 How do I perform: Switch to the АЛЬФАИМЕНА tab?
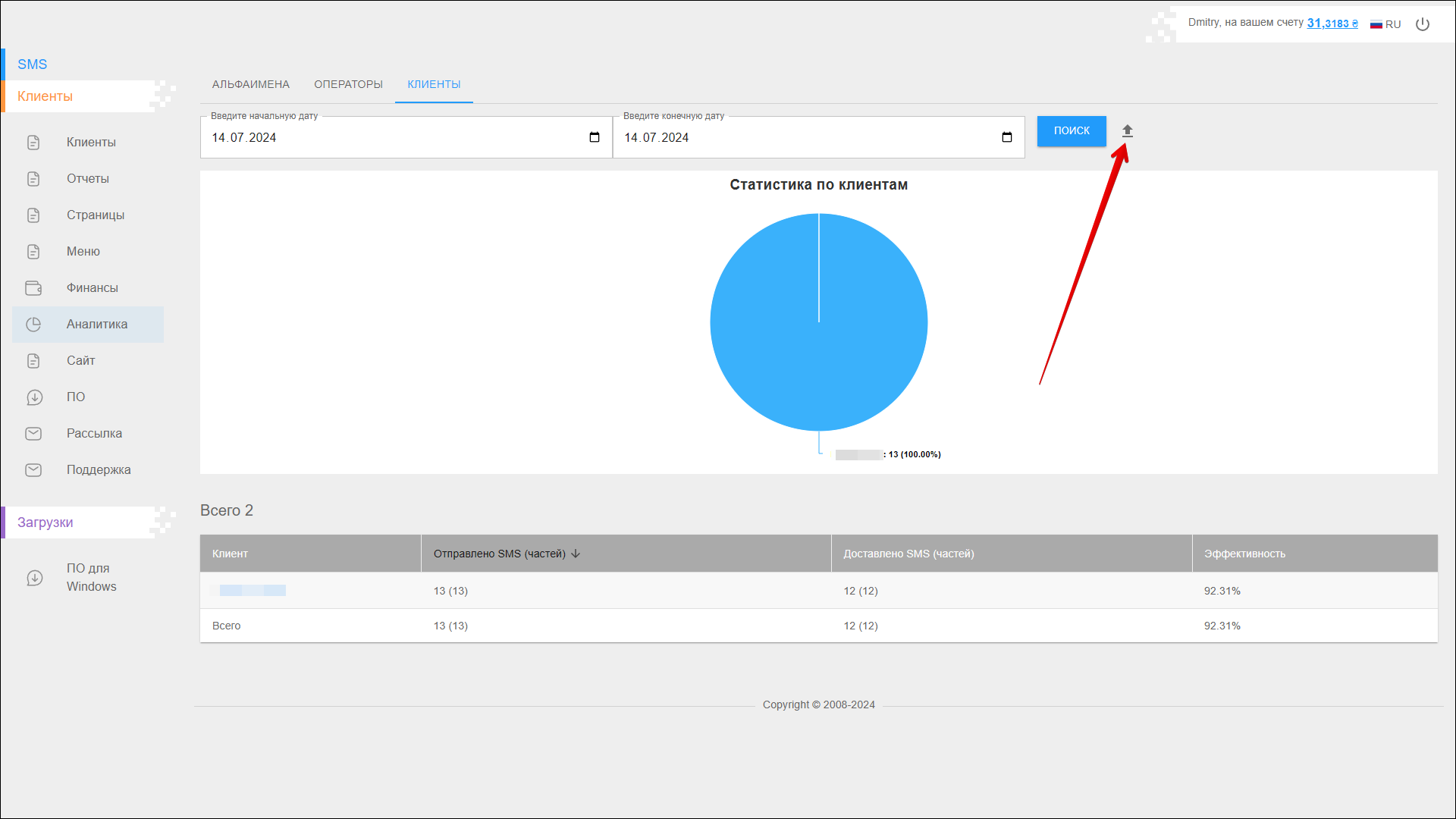(251, 84)
